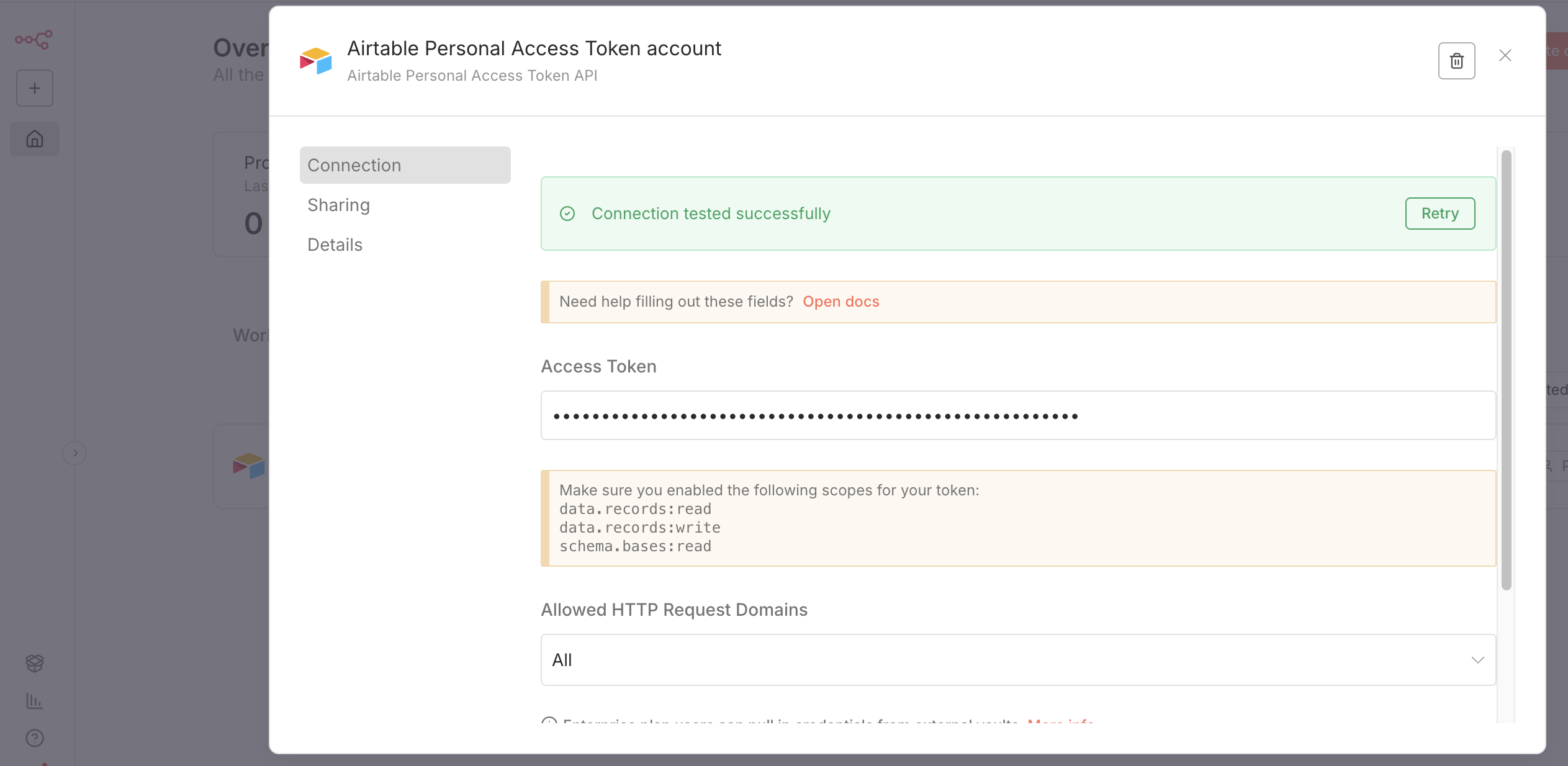Click into the Access Token field

1018,415
